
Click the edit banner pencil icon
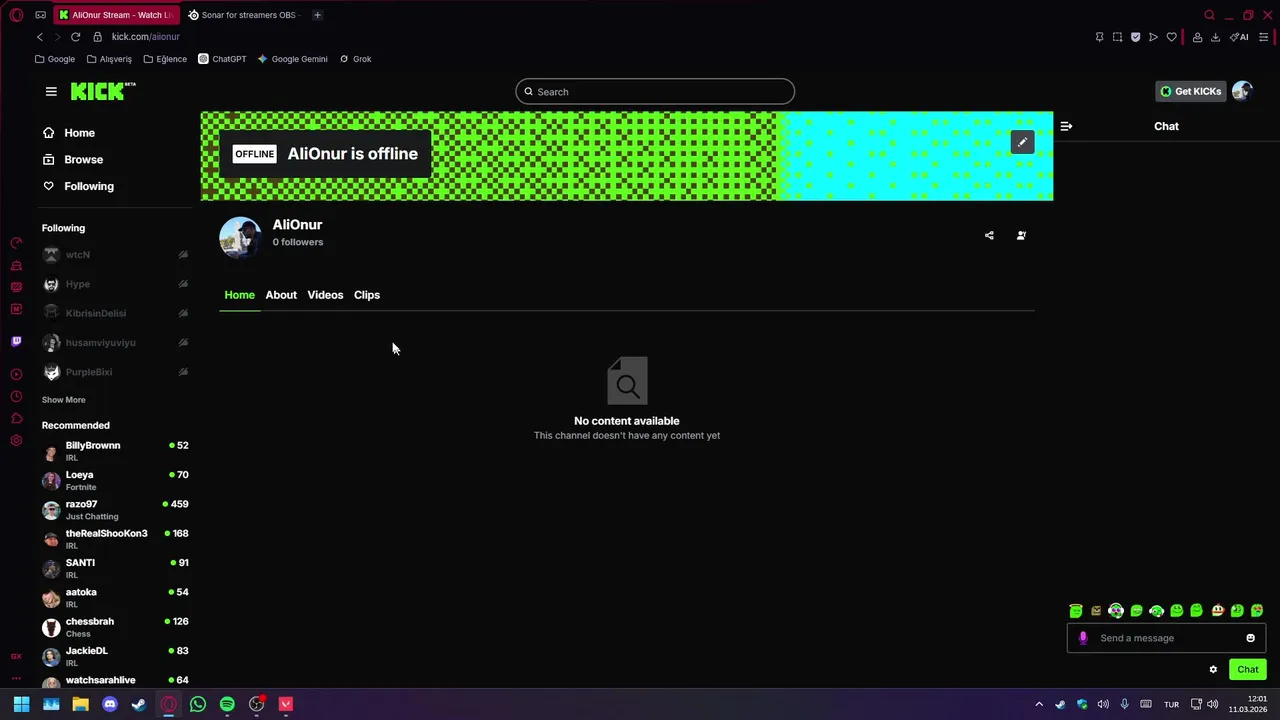point(1022,142)
